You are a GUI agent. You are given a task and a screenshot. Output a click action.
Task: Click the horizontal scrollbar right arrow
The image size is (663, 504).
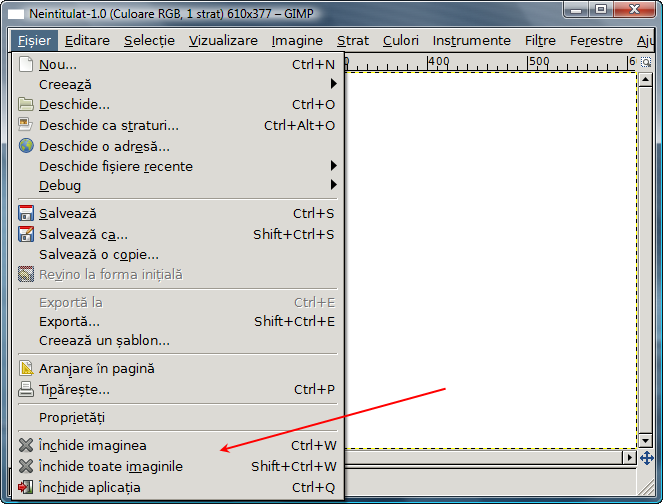(x=629, y=457)
